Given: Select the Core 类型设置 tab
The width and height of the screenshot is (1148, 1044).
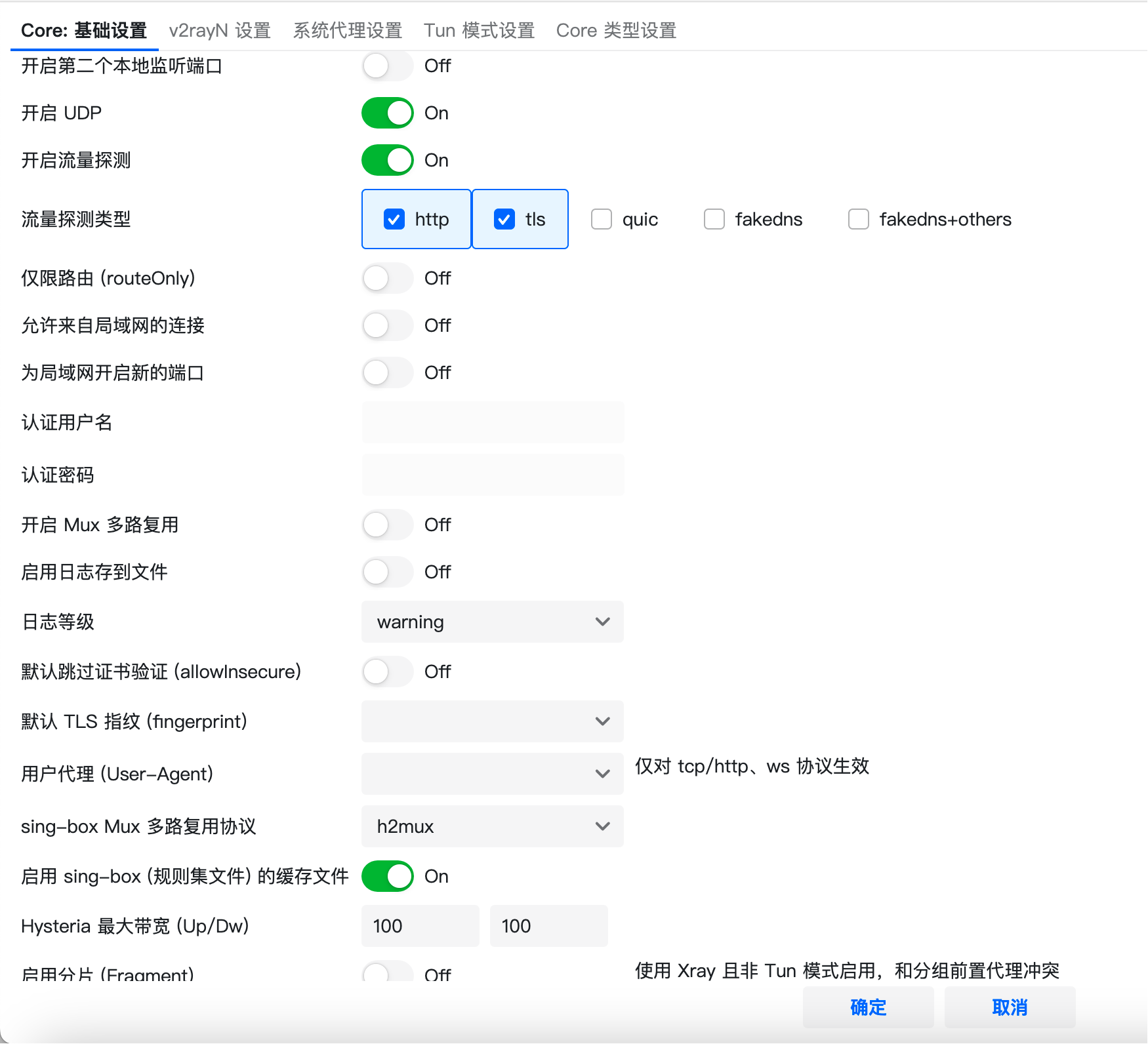Looking at the screenshot, I should coord(616,31).
